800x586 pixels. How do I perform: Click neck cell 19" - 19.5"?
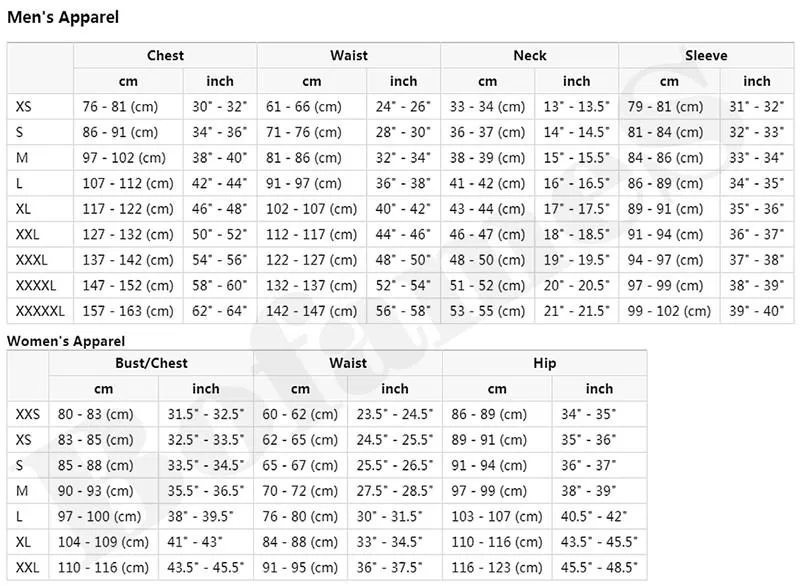coord(577,260)
